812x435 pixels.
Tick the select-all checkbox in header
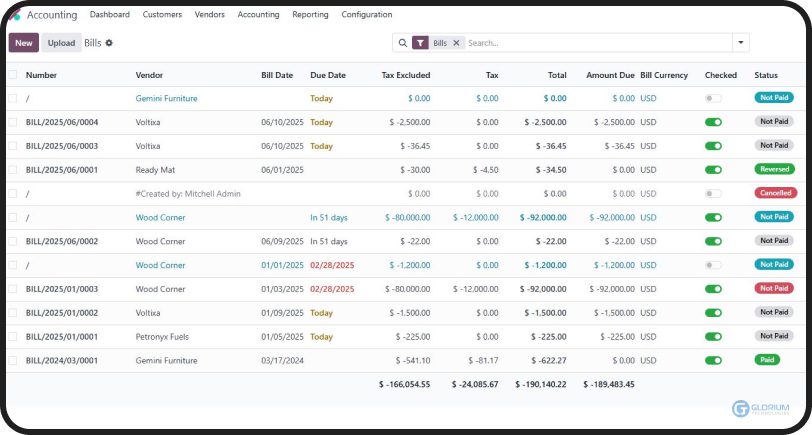(x=13, y=75)
